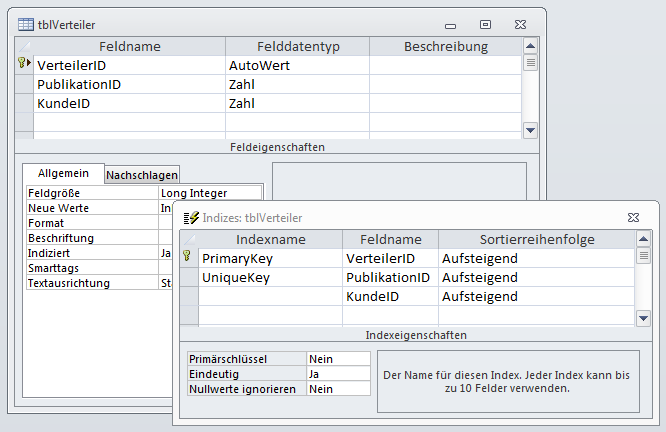Click scroll up arrow in Indizes grid
Viewport: 666px width, 432px height.
click(x=643, y=239)
